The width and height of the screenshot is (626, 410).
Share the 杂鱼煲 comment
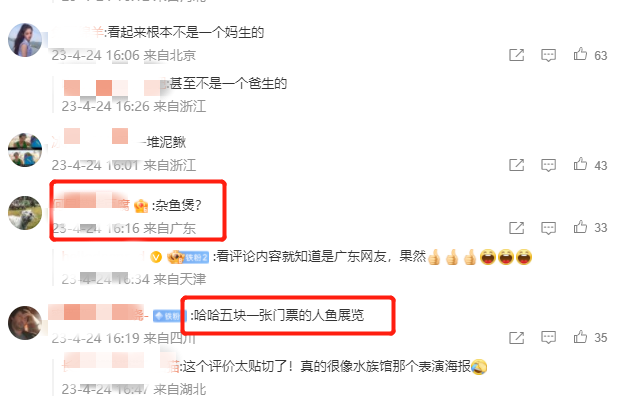(x=516, y=228)
